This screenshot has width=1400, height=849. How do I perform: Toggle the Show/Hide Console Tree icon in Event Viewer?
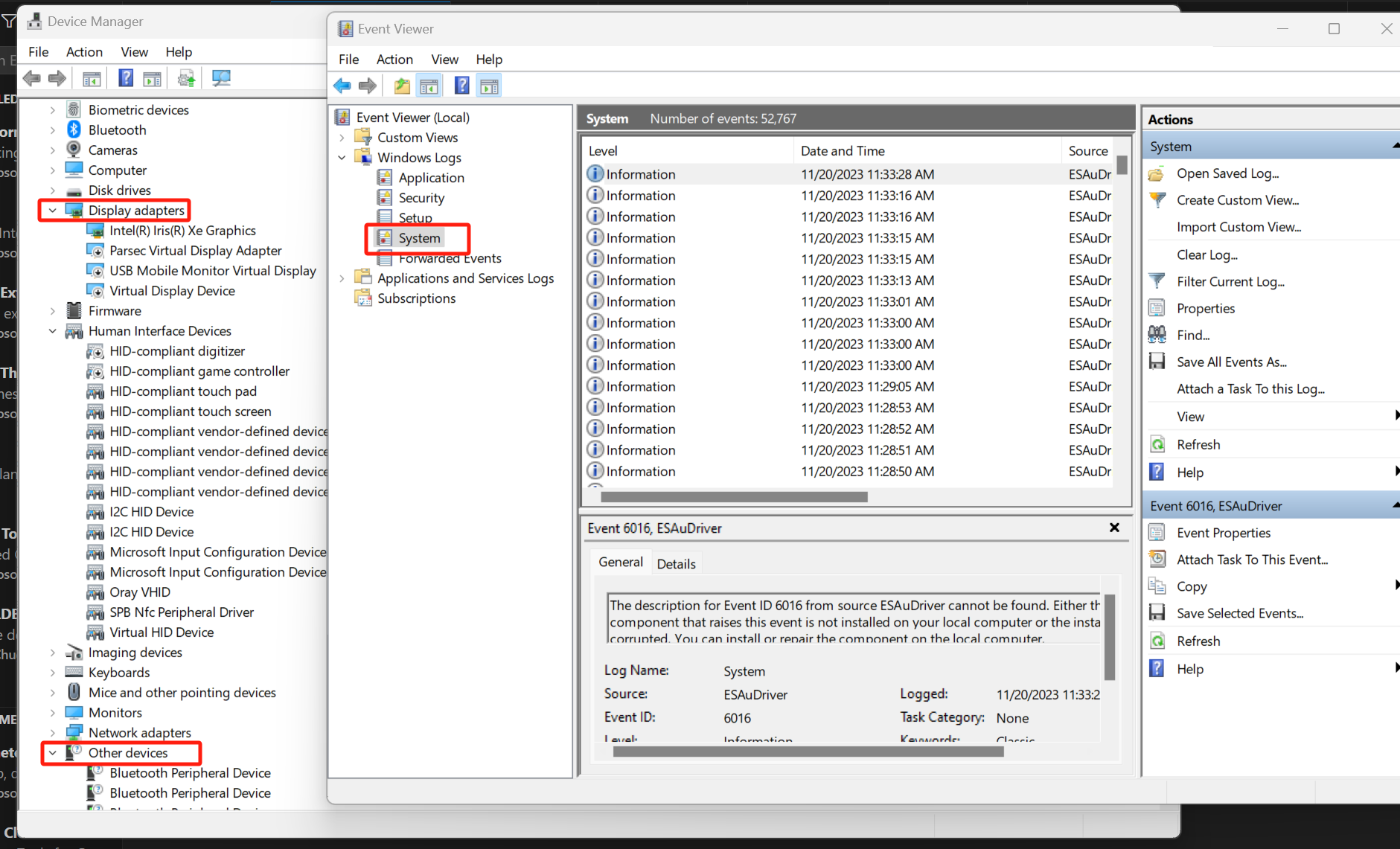(429, 85)
